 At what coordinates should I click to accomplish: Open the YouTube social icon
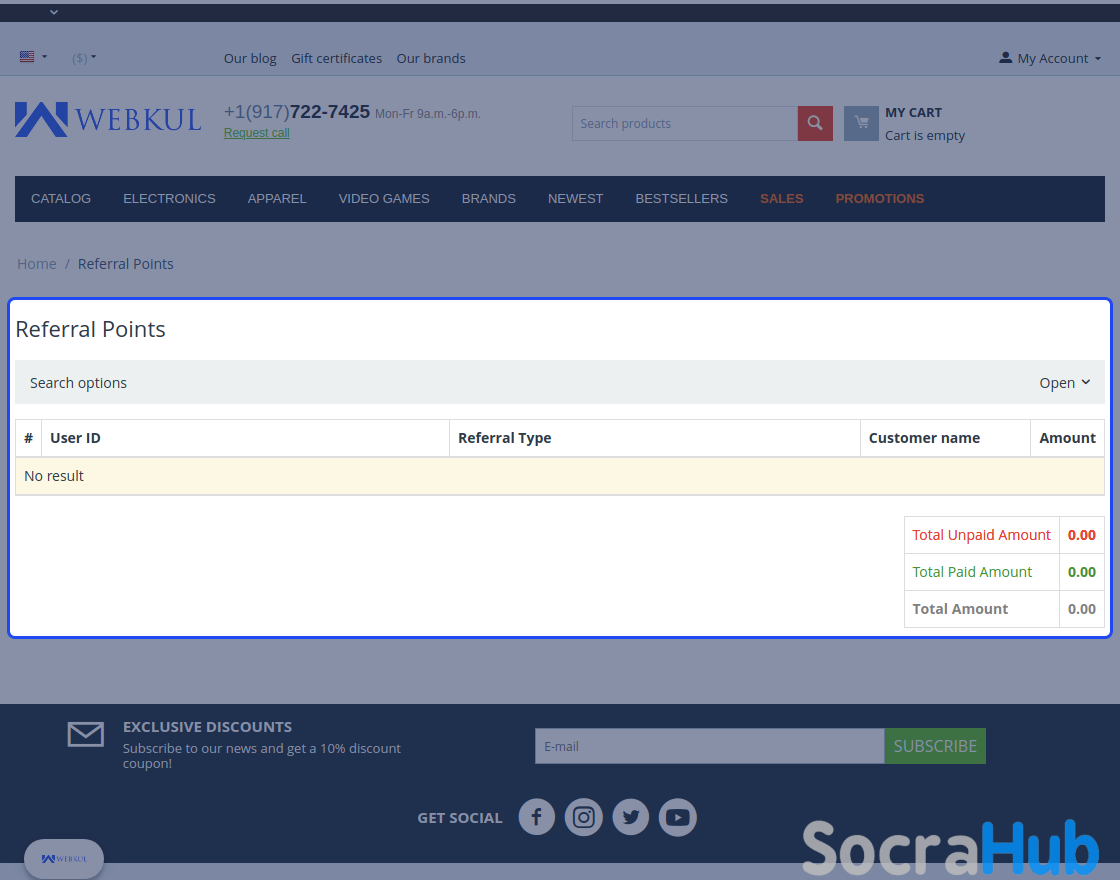coord(678,816)
